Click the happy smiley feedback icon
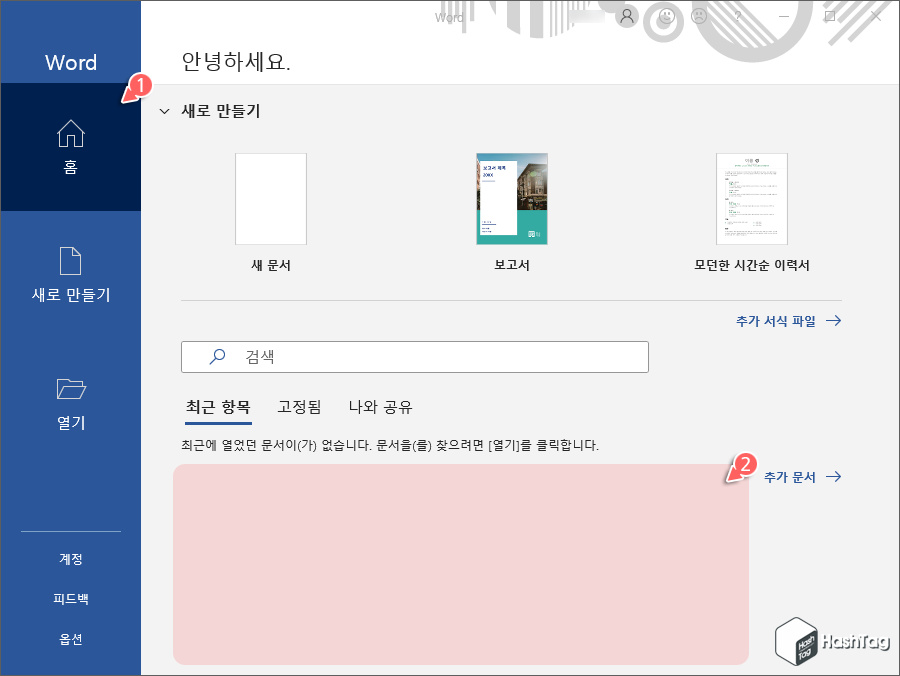 664,16
